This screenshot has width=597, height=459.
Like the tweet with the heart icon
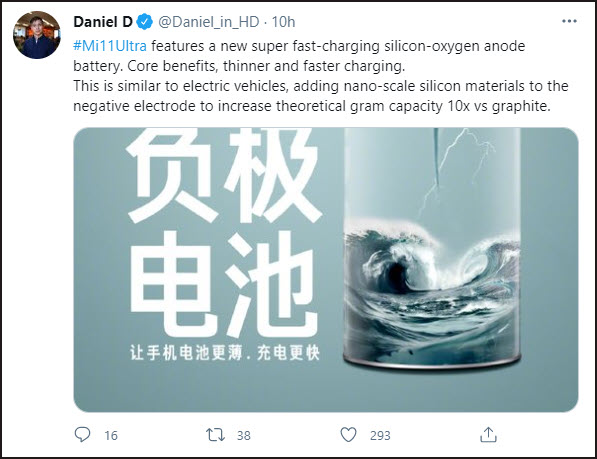348,435
